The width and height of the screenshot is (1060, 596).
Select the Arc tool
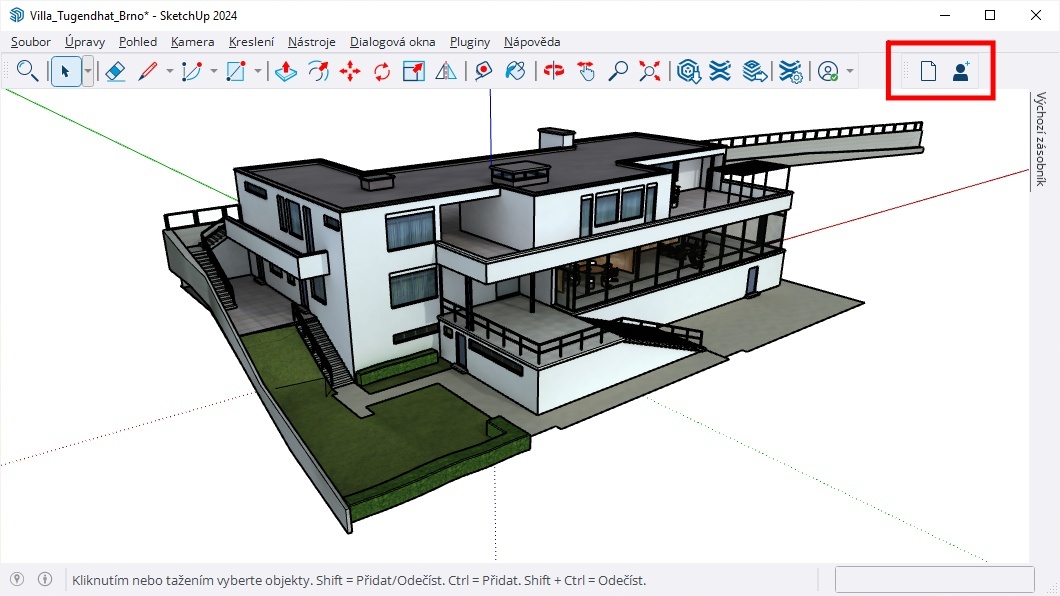[191, 71]
